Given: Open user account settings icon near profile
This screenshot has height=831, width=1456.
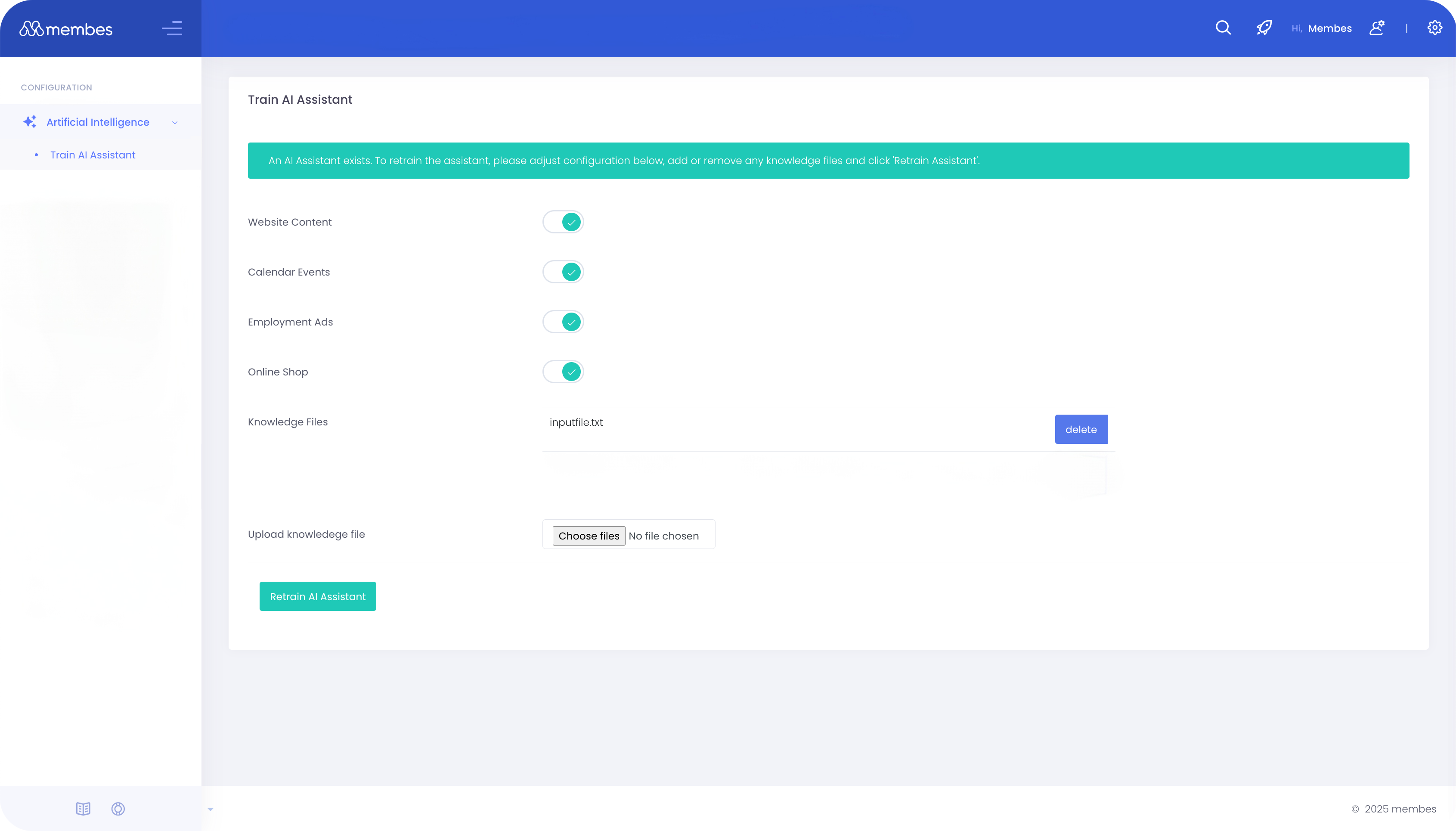Looking at the screenshot, I should click(x=1377, y=28).
